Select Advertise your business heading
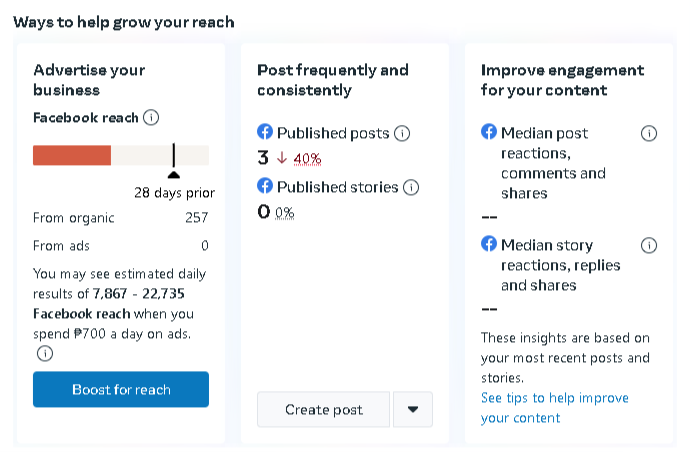Viewport: 690px width, 452px height. tap(89, 80)
